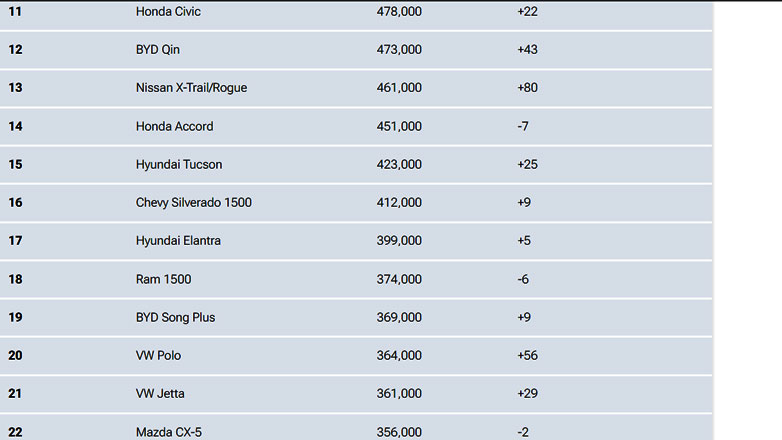Viewport: 782px width, 440px height.
Task: Click the Hyundai Tucson cell
Action: click(179, 164)
